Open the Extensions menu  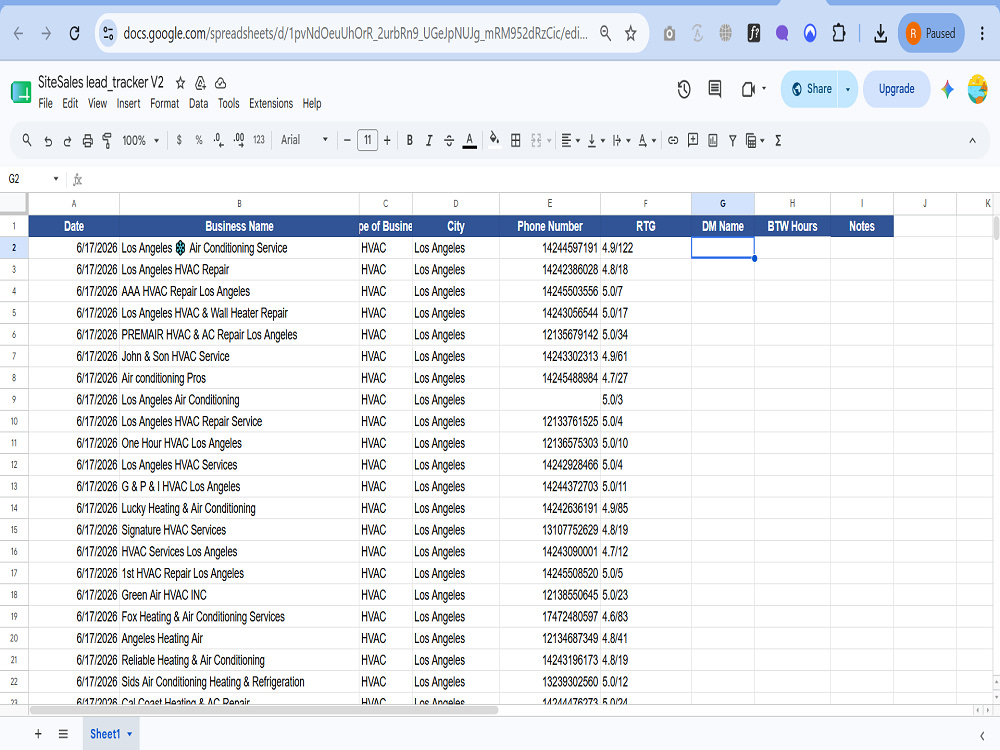(271, 103)
